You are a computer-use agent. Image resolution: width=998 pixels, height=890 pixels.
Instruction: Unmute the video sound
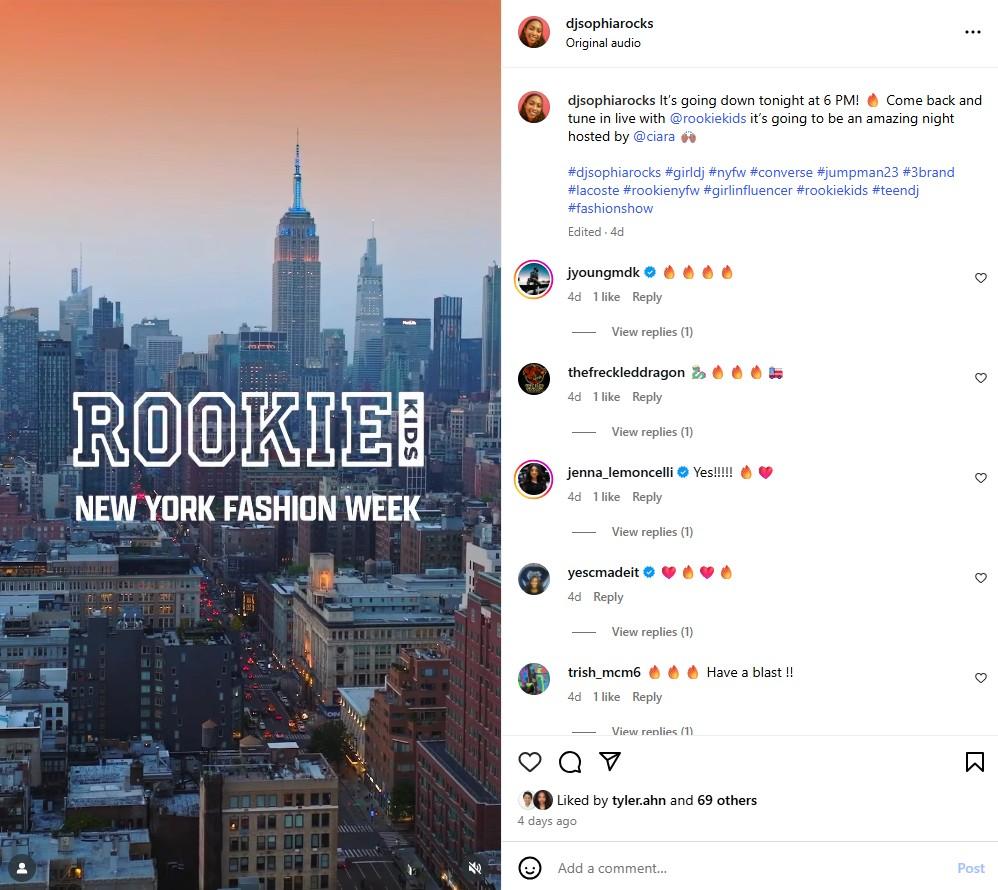coord(475,868)
